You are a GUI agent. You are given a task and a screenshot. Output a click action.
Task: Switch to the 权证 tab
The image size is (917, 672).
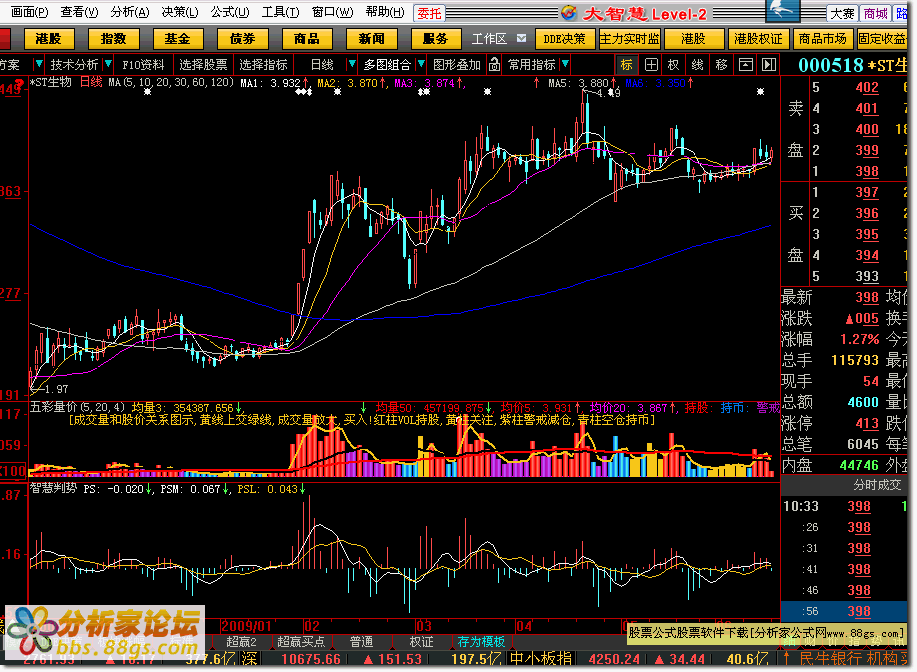[421, 642]
